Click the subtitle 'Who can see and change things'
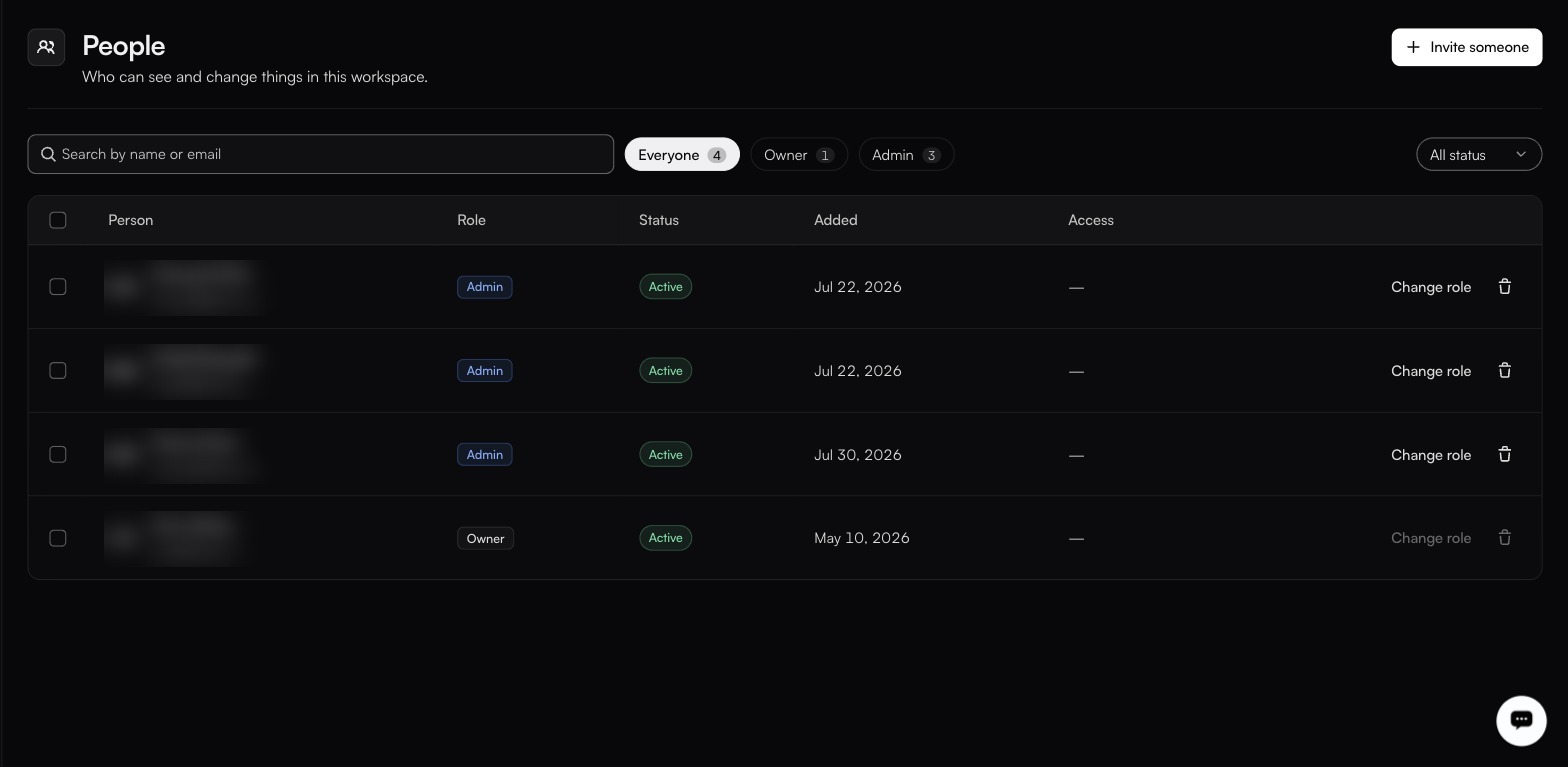Screen dimensions: 1568x767 tap(255, 77)
